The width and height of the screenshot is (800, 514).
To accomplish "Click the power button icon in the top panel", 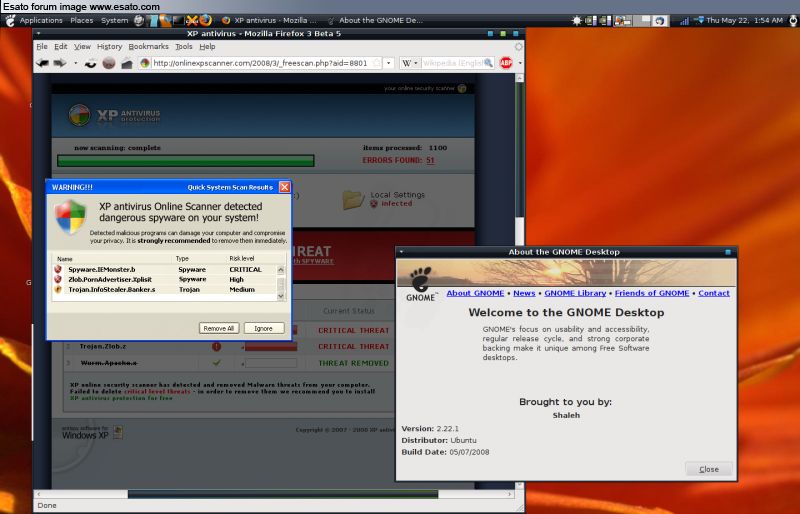I will [793, 20].
